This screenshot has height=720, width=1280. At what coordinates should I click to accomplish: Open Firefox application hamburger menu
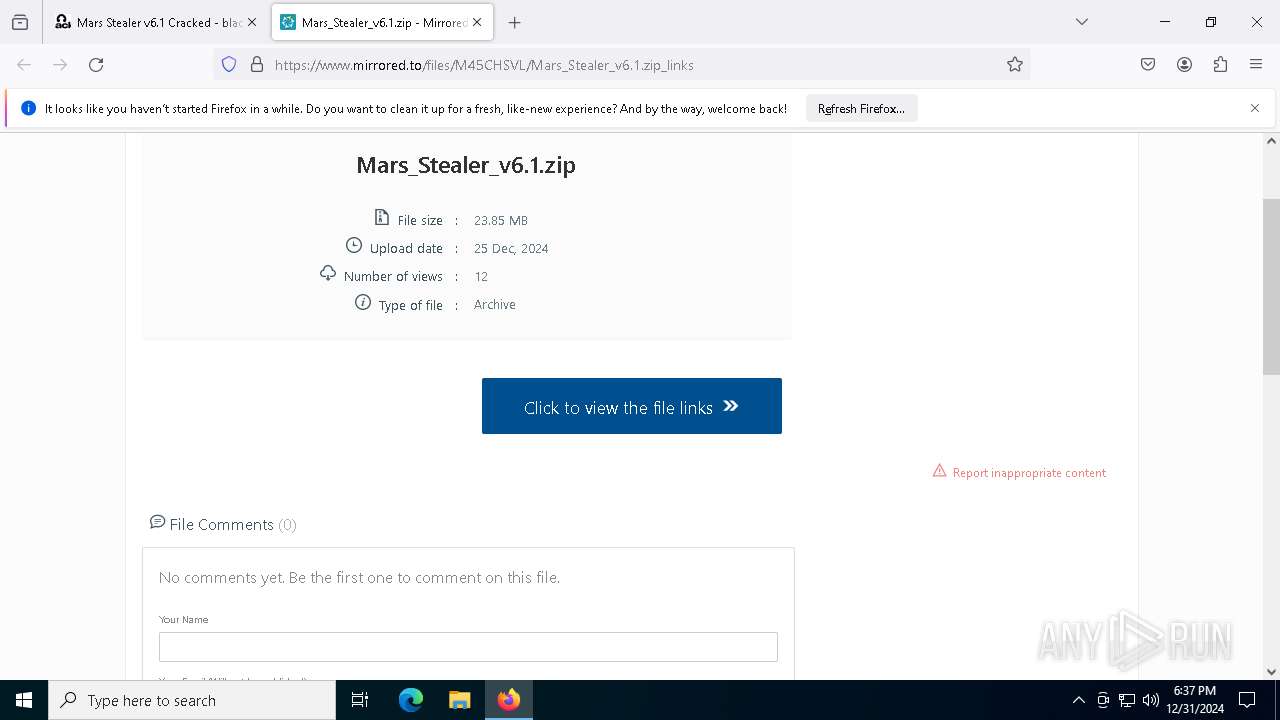[x=1256, y=65]
